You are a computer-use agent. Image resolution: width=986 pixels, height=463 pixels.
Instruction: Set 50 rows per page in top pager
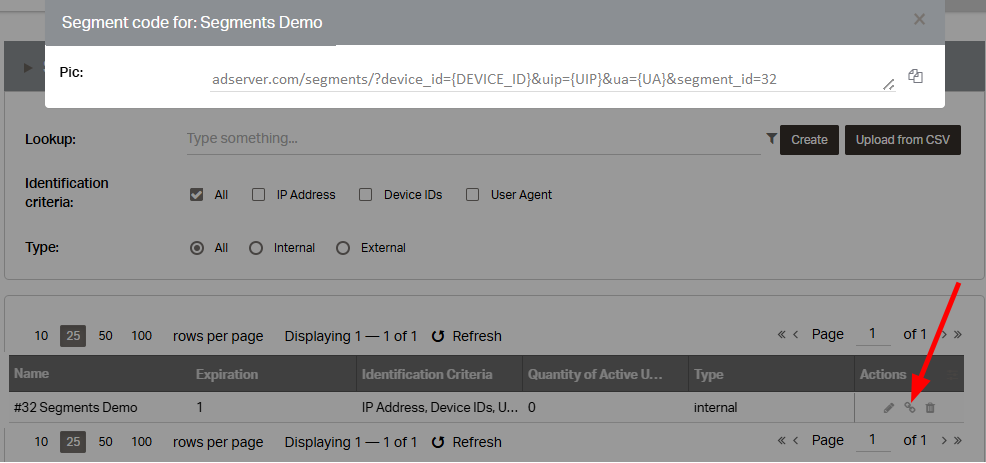coord(106,336)
